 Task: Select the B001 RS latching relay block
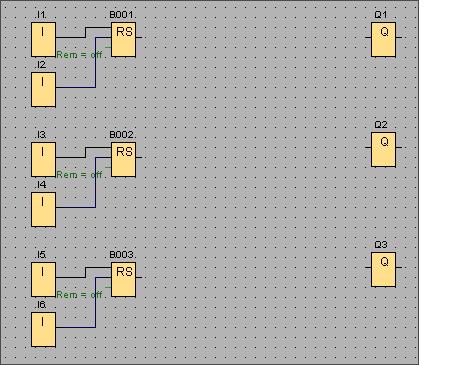tap(123, 39)
